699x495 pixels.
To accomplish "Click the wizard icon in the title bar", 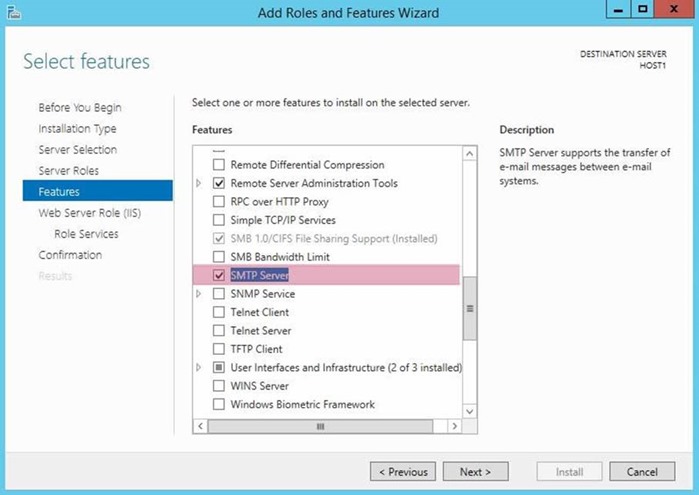I will coord(14,12).
